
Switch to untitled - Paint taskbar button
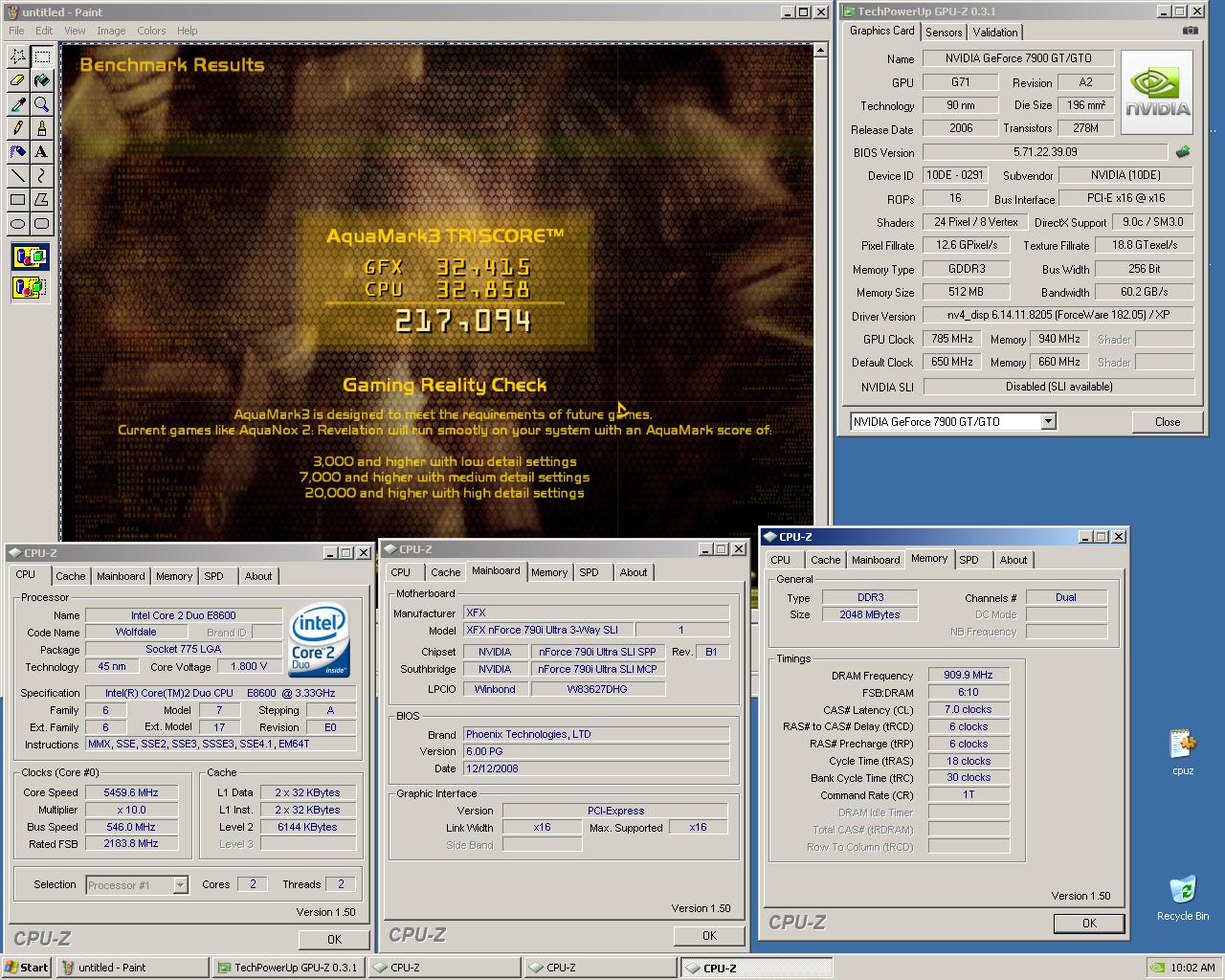(132, 968)
